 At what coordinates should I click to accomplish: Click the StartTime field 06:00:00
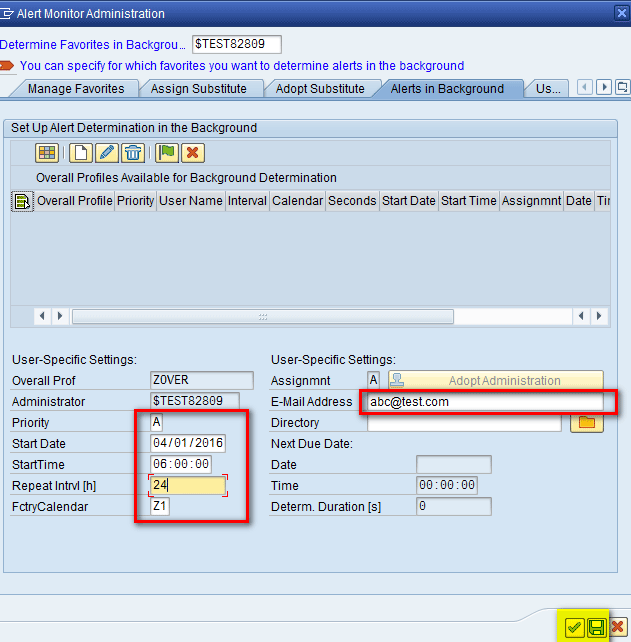tap(181, 464)
